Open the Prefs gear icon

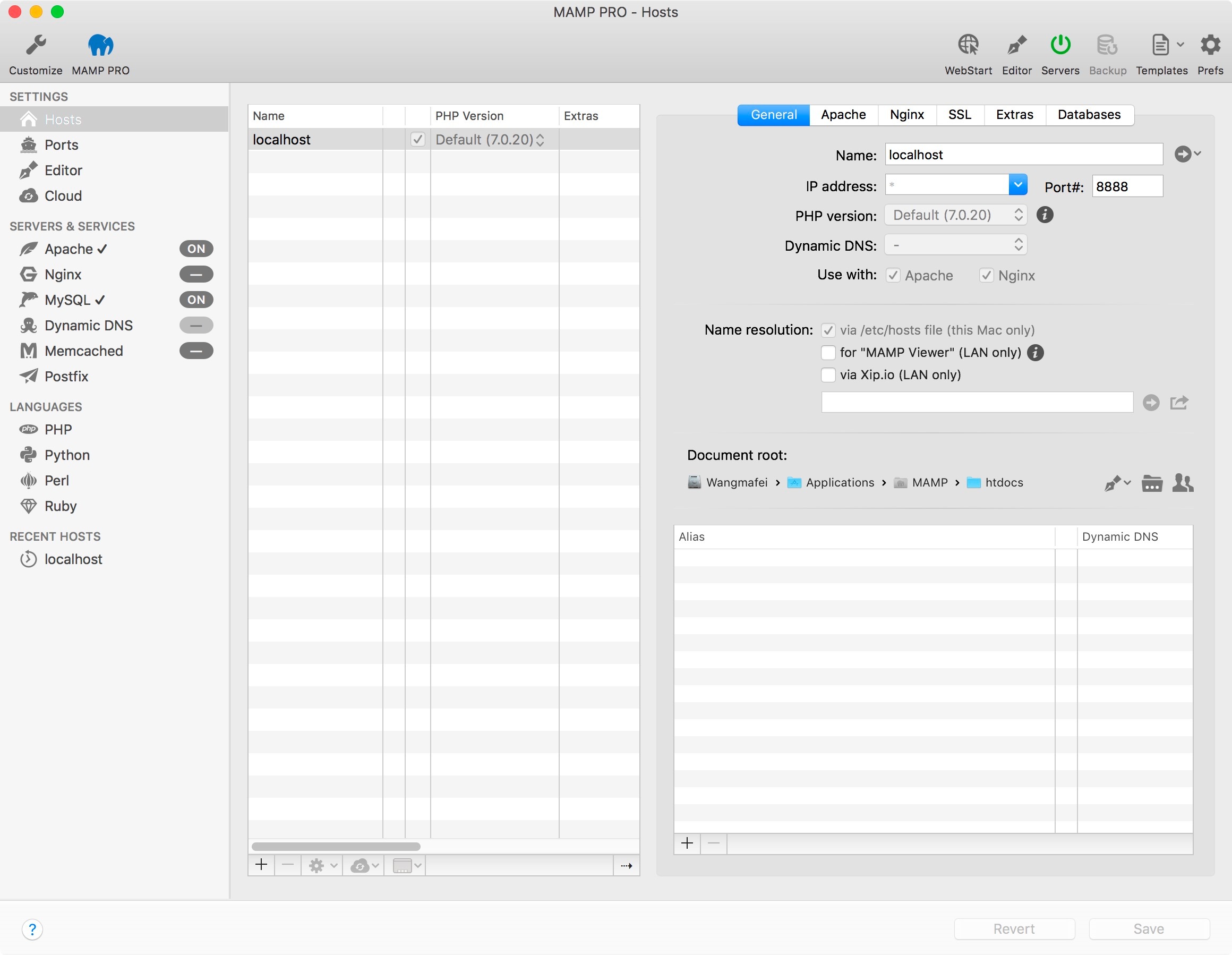(1210, 45)
